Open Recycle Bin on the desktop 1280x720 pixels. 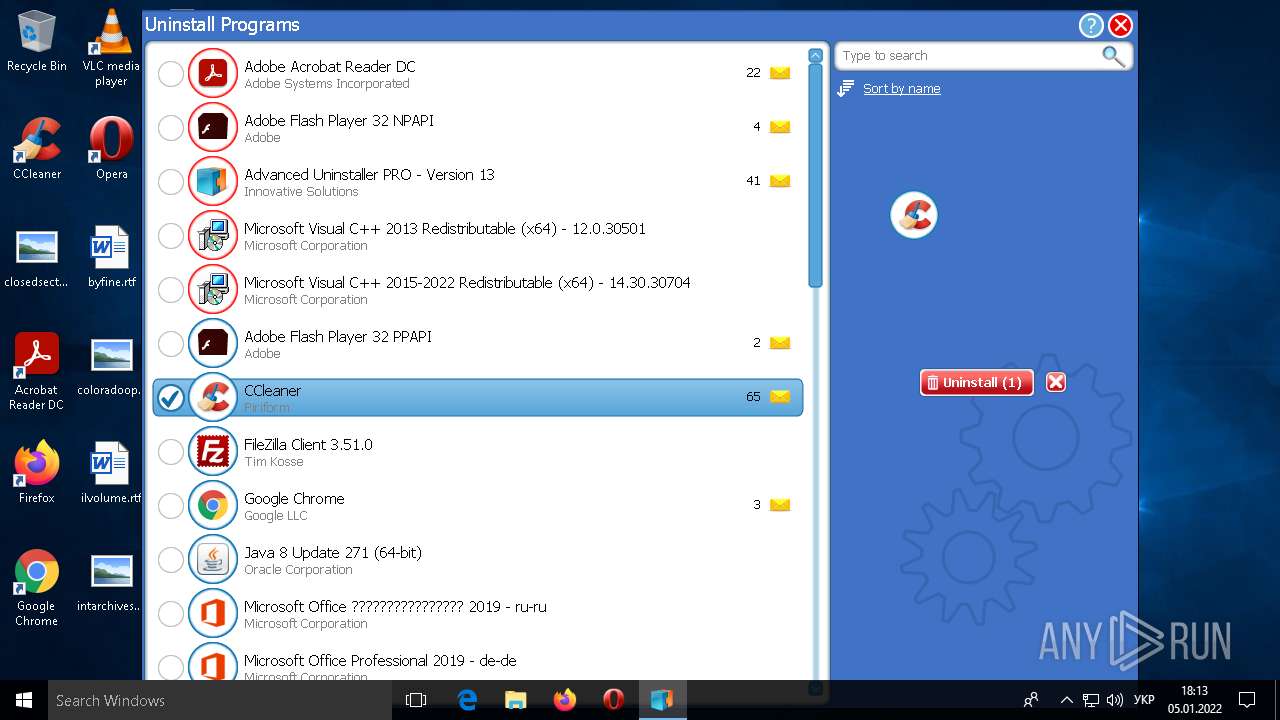37,42
